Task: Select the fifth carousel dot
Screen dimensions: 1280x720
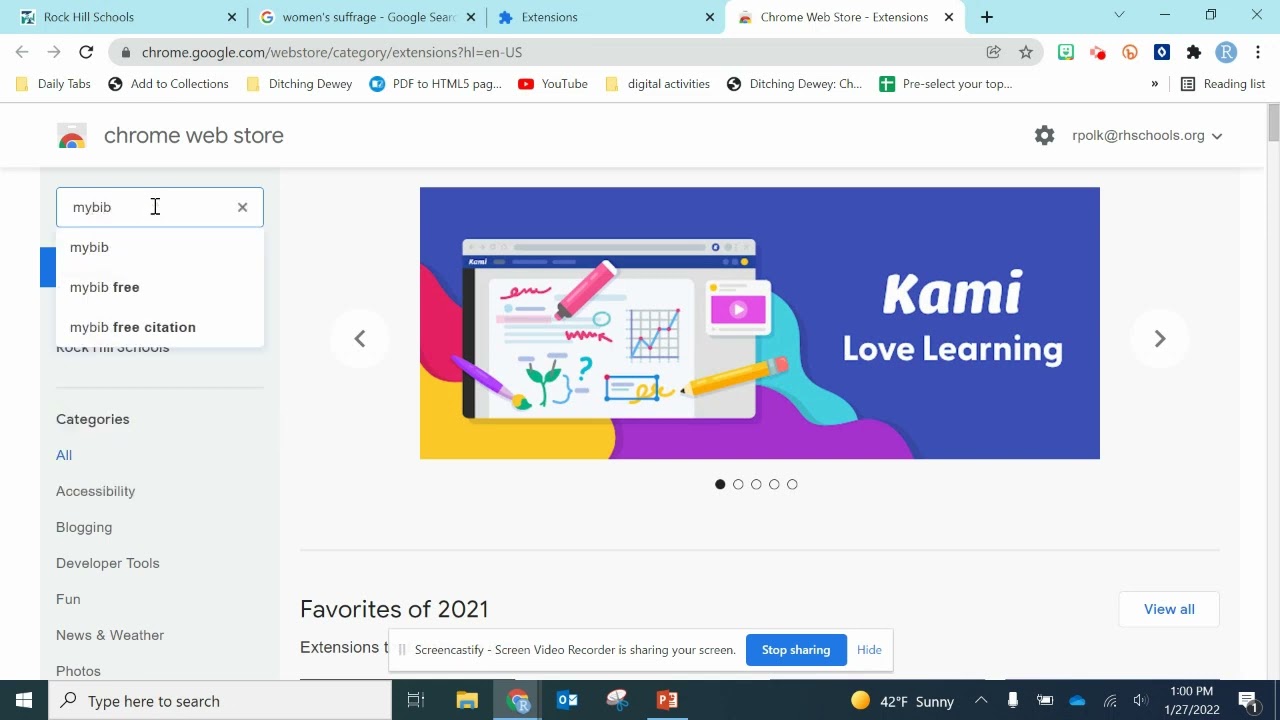Action: (x=792, y=484)
